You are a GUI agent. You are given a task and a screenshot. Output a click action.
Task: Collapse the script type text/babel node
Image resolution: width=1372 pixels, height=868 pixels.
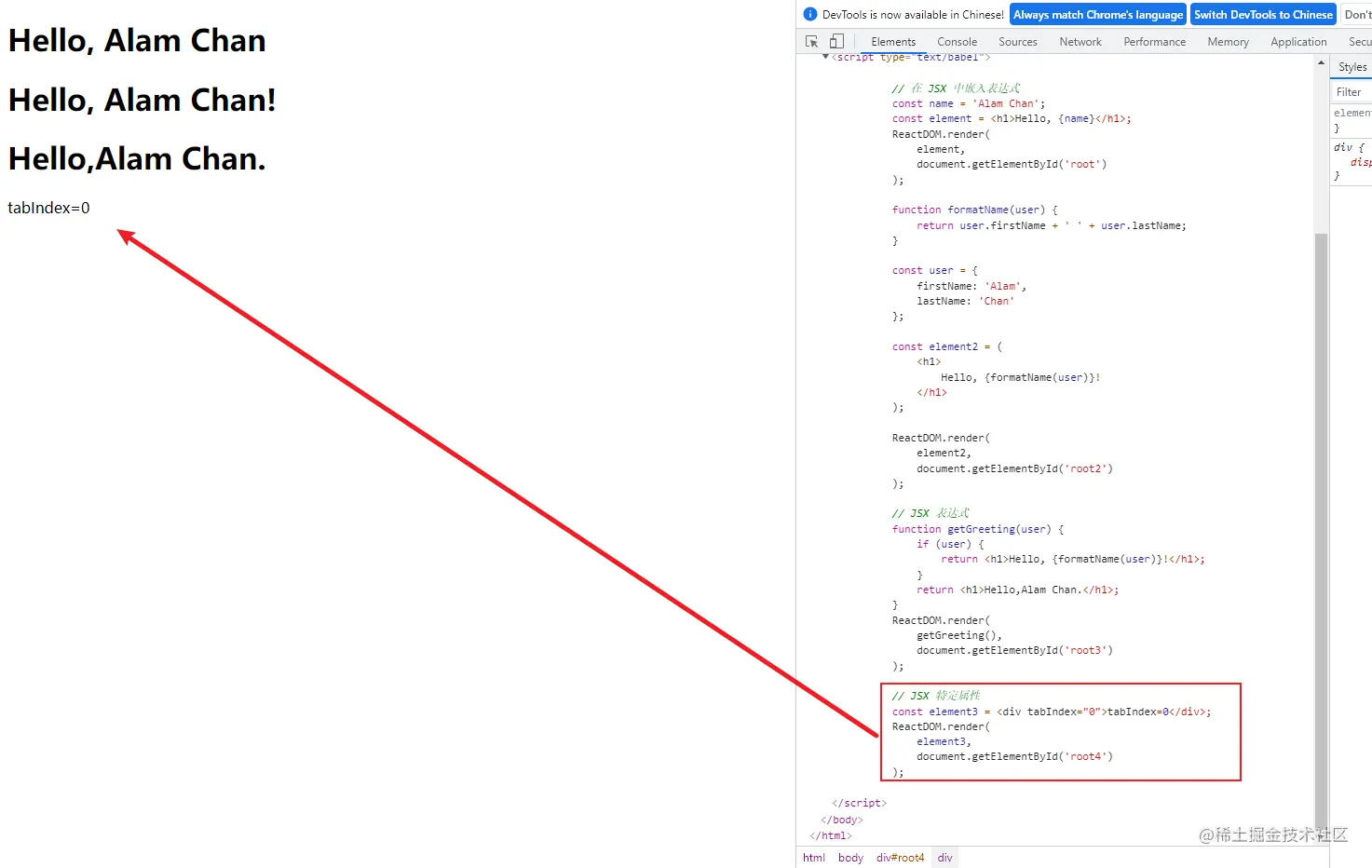point(825,58)
